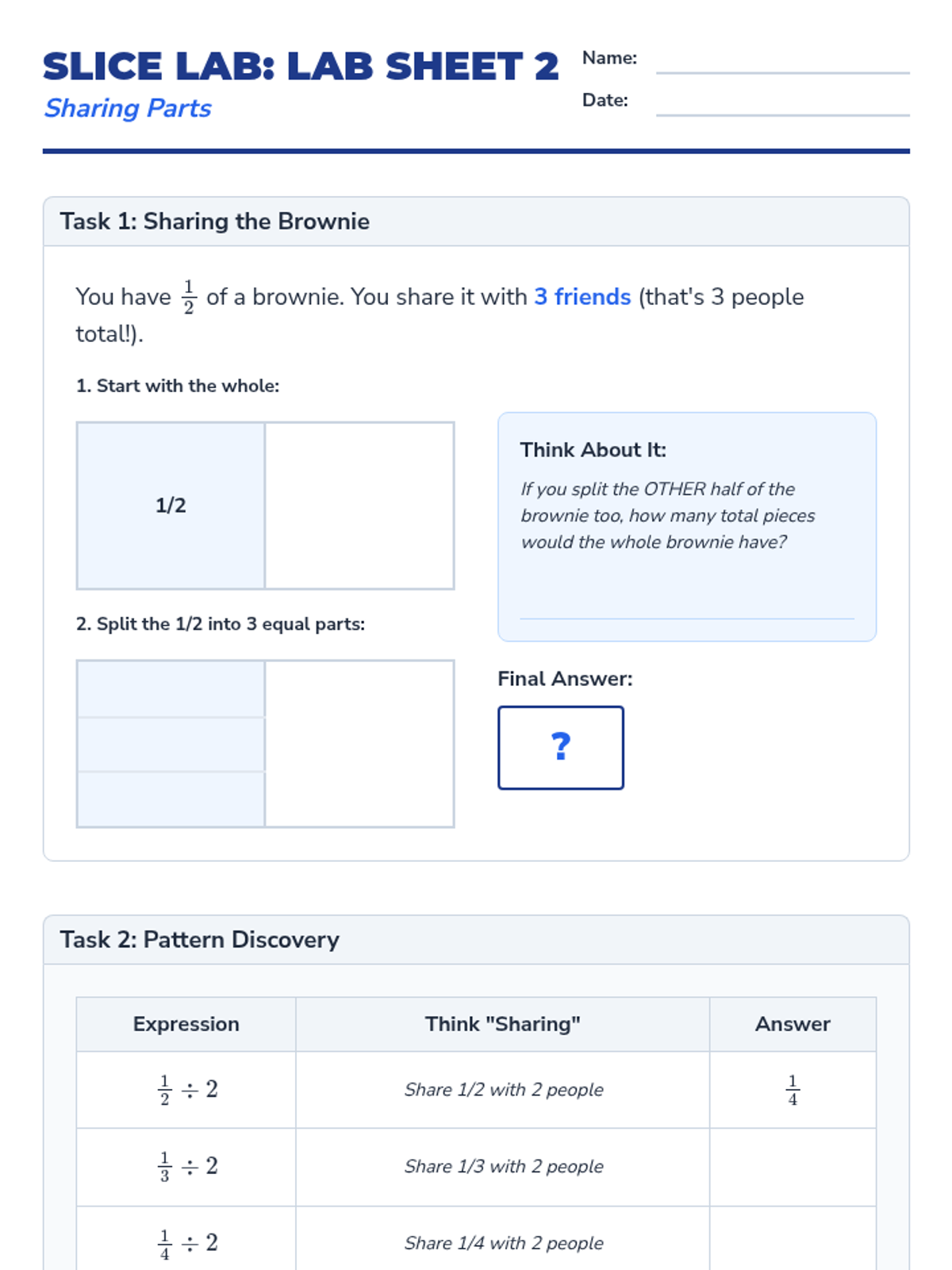Click the Final Answer question mark box
This screenshot has height=1270, width=952.
pyautogui.click(x=561, y=748)
